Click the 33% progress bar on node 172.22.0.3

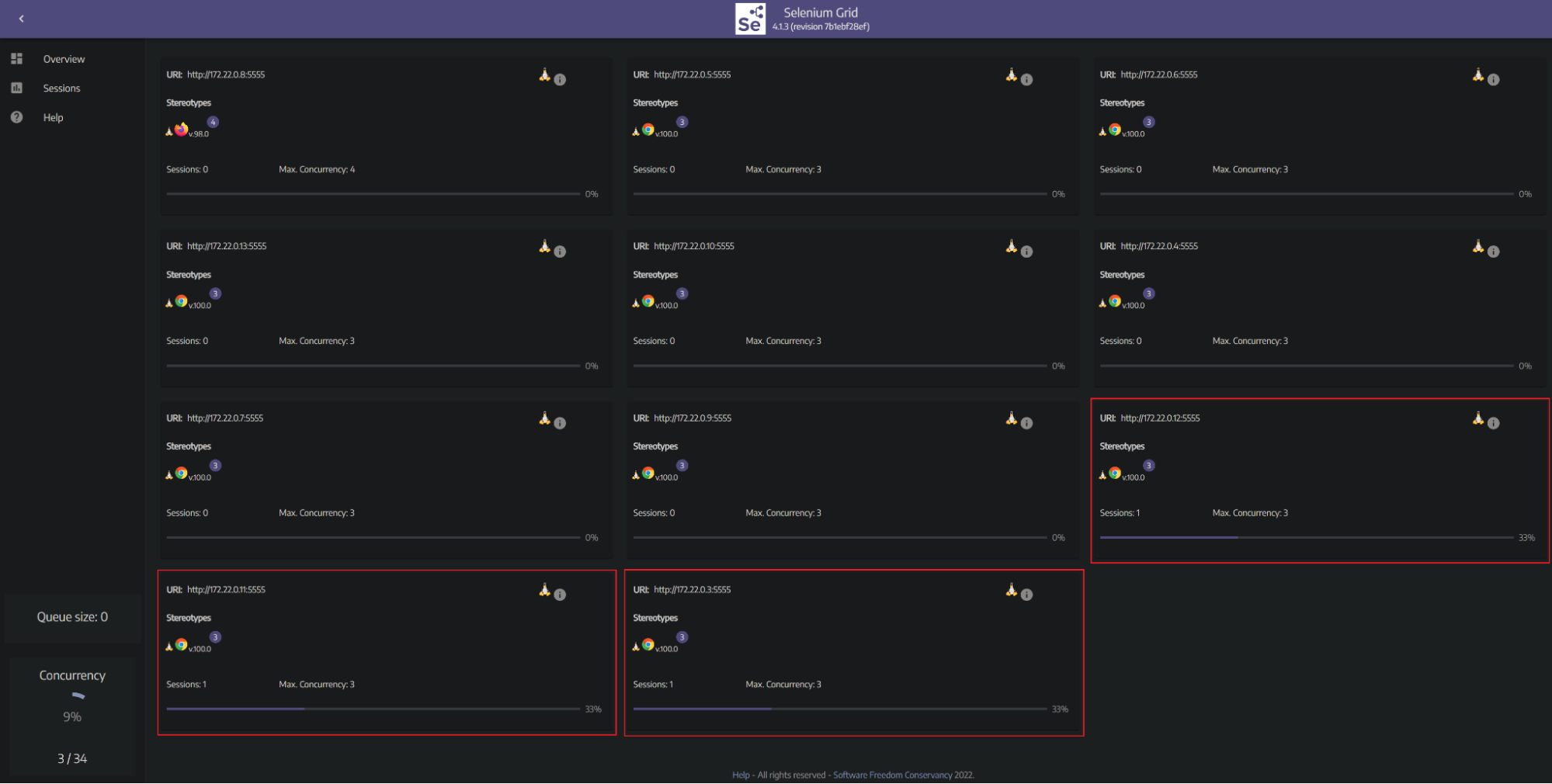(840, 709)
